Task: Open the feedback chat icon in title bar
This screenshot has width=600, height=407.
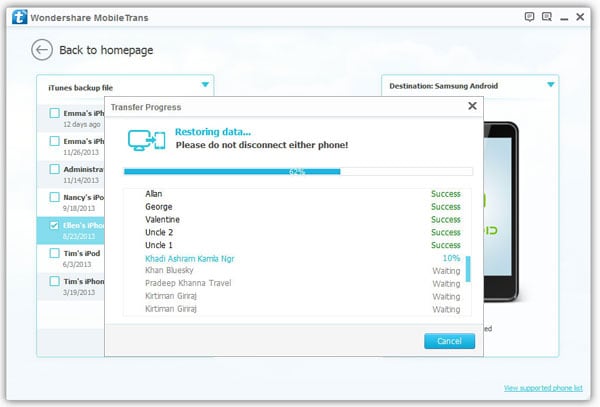Action: pos(529,17)
